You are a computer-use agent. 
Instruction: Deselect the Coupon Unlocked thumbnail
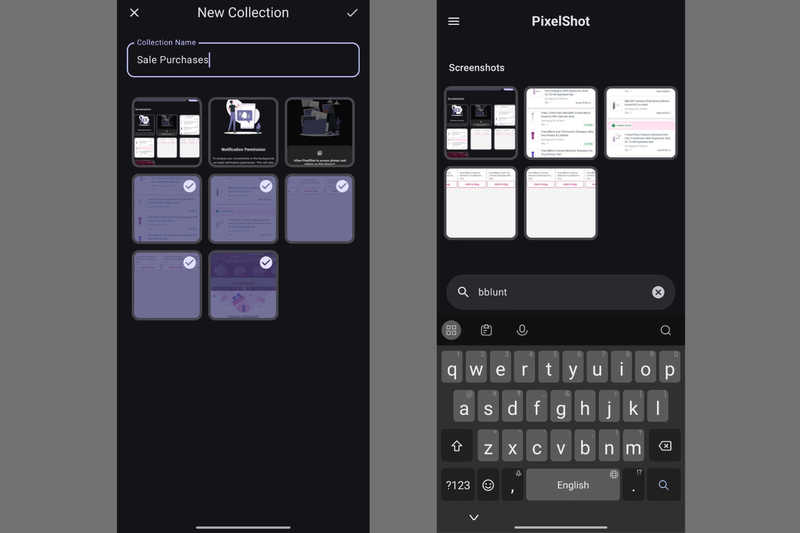pyautogui.click(x=243, y=285)
